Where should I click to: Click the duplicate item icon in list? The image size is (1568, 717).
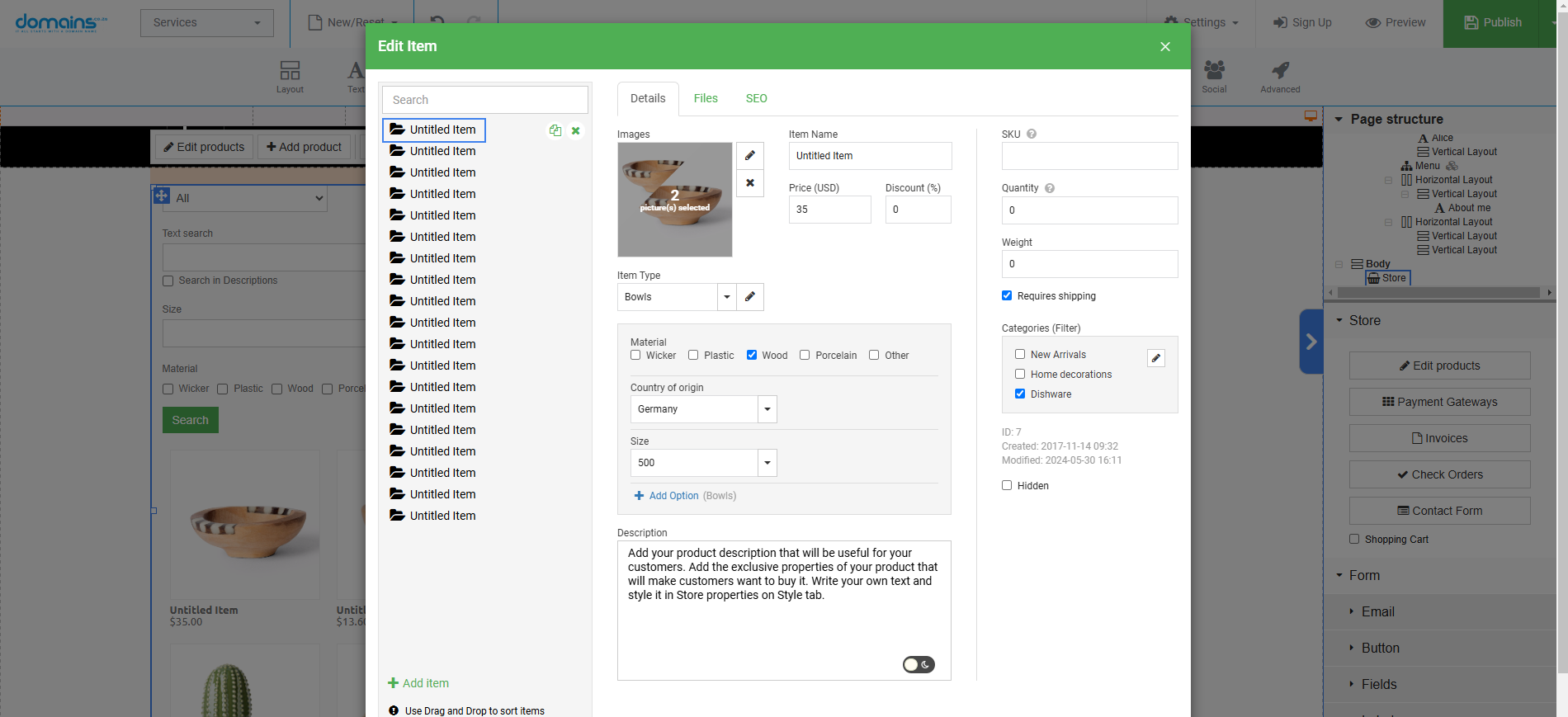[555, 130]
